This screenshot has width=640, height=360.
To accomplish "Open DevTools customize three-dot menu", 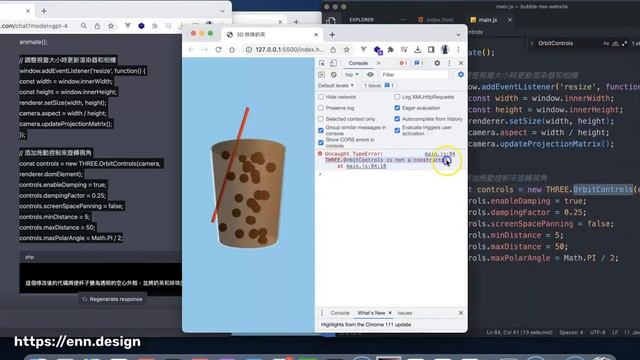I will (x=449, y=63).
